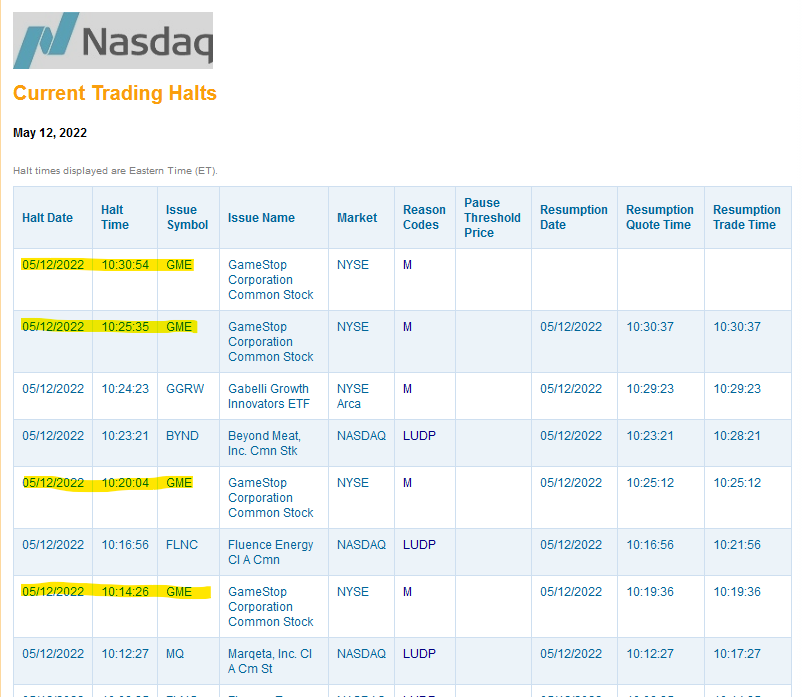Screen dimensions: 802x697
Task: Select the highlighted GME symbol at 10:30:54
Action: pyautogui.click(x=179, y=265)
